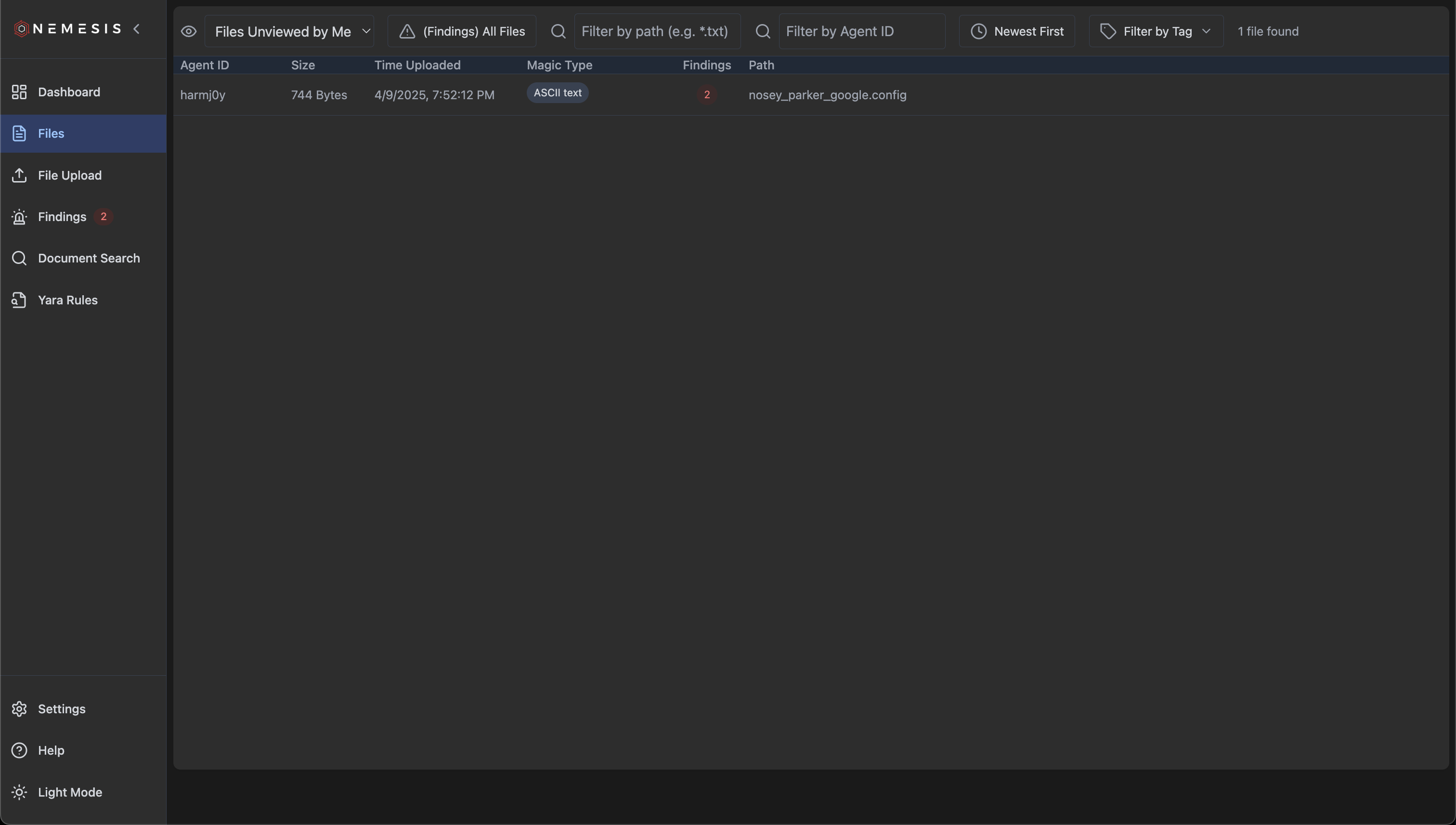Toggle the (Findings) All Files filter
The height and width of the screenshot is (825, 1456).
click(x=462, y=32)
